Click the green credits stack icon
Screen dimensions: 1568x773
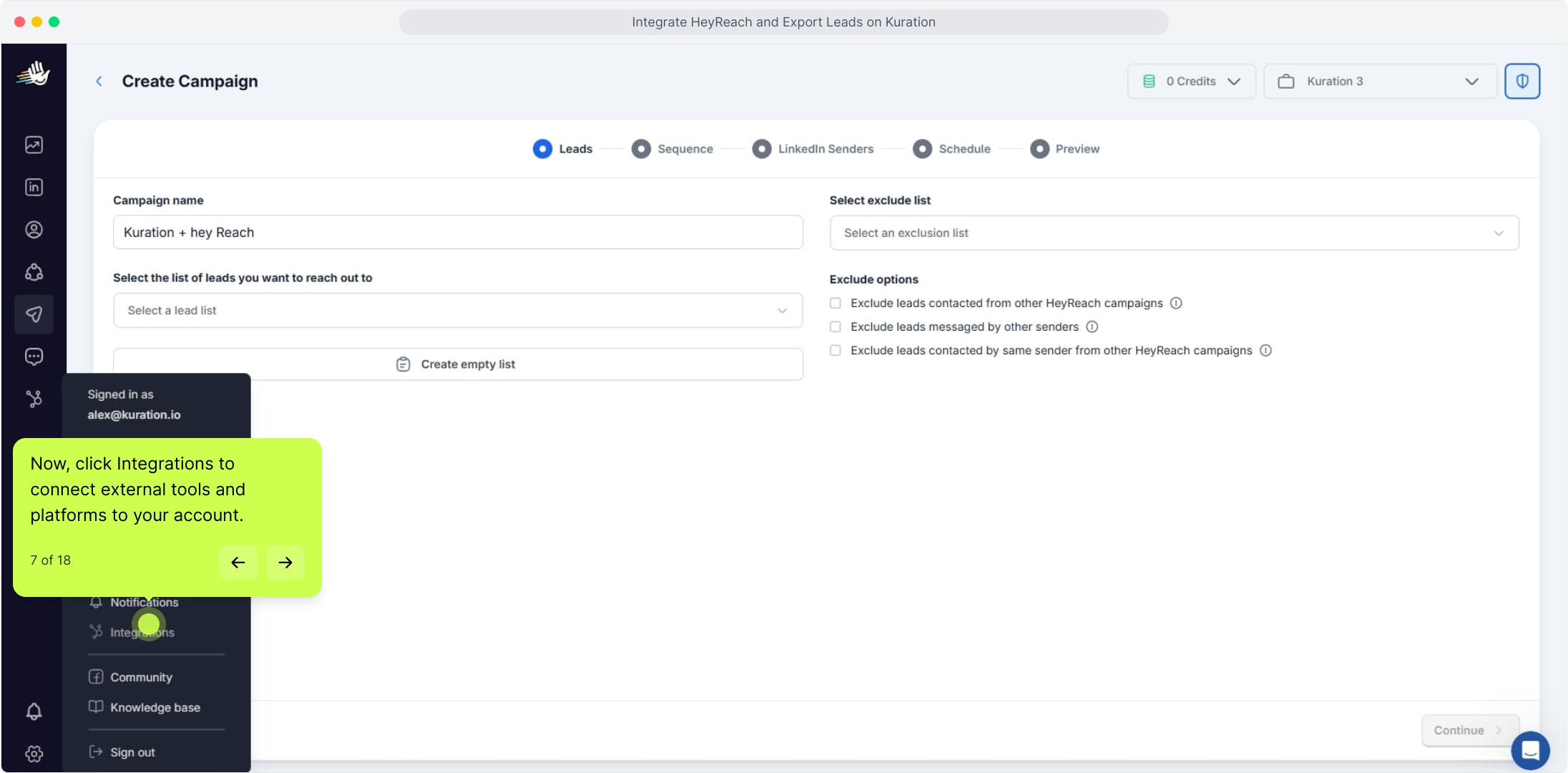(1149, 82)
